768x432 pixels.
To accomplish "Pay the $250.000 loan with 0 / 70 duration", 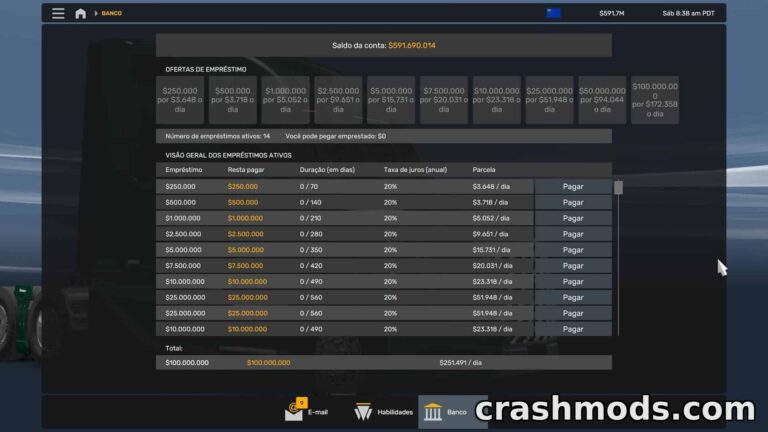I will 573,187.
